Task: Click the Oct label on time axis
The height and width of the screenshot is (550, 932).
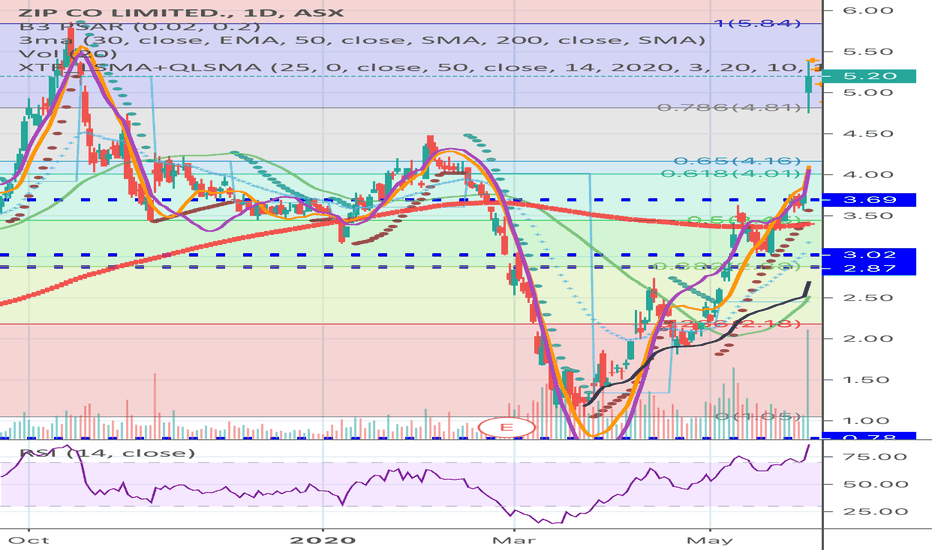Action: tap(30, 540)
